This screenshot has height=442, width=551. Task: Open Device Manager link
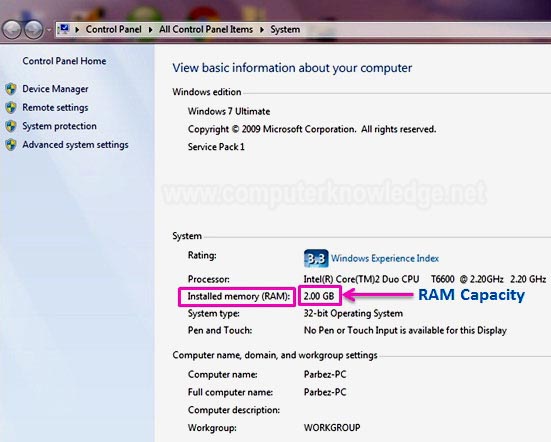(55, 89)
